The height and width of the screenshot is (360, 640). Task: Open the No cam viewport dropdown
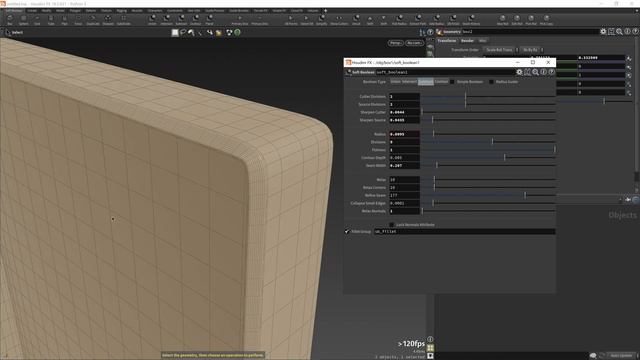414,43
